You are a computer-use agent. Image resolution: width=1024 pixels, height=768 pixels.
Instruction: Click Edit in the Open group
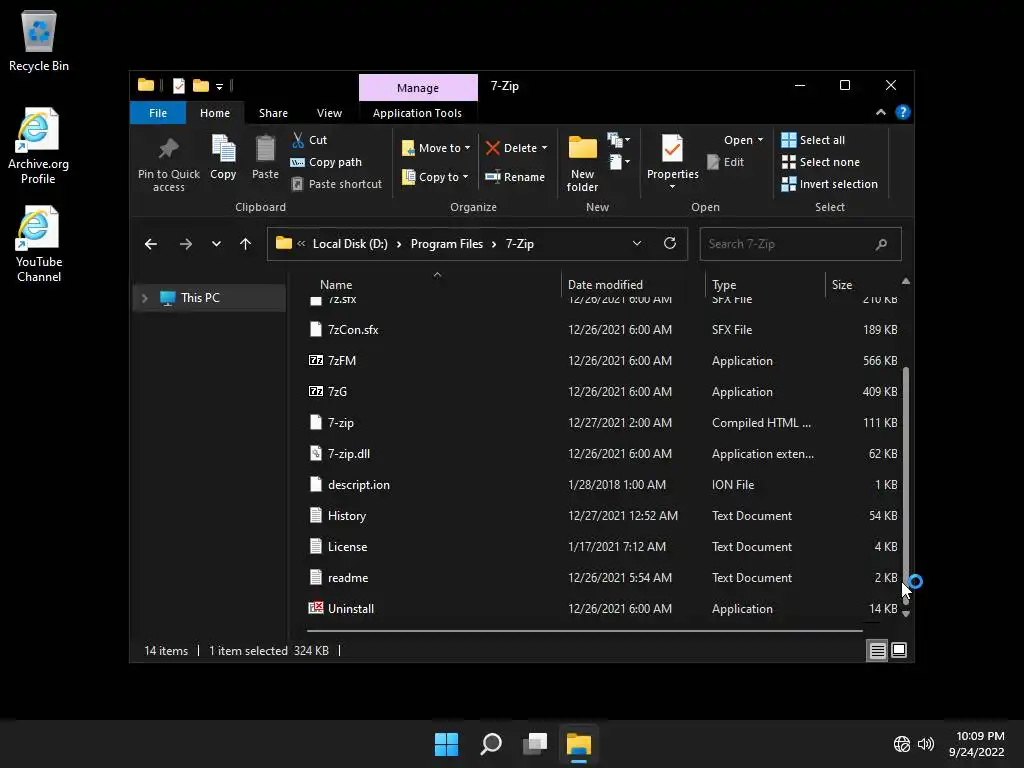[726, 162]
